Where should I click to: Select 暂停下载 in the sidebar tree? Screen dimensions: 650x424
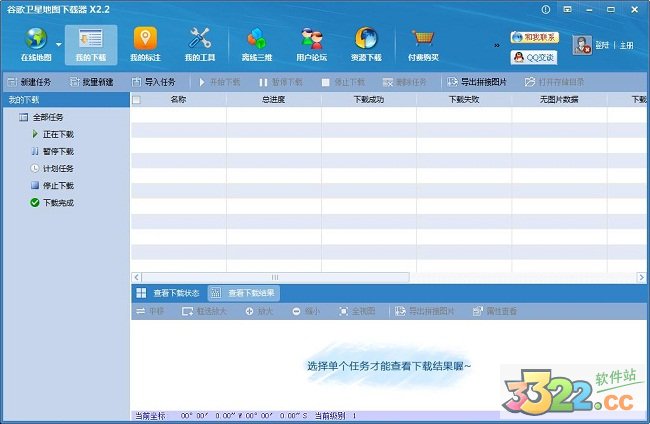coord(53,151)
